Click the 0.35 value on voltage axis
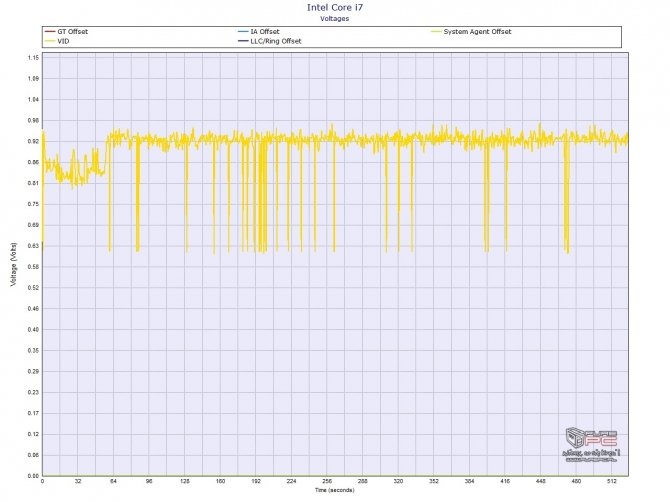Screen dimensions: 670x502 tap(33, 350)
